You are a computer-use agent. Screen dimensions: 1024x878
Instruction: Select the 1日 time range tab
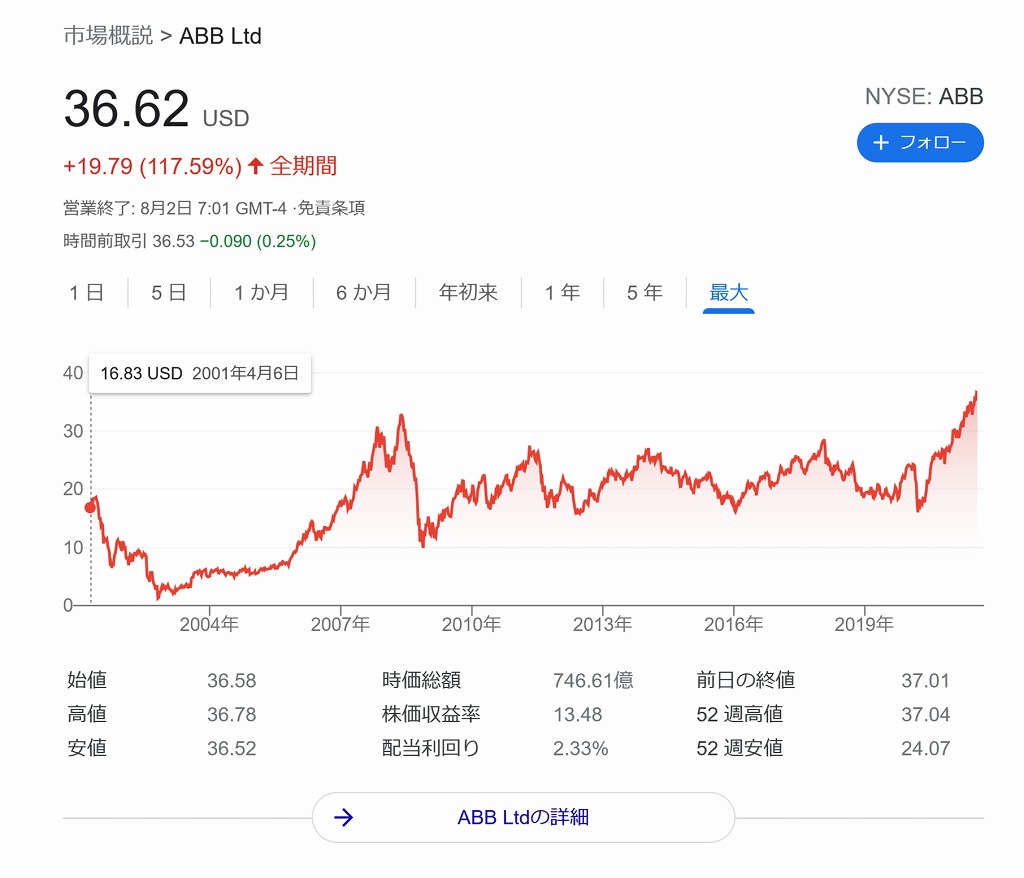pyautogui.click(x=86, y=293)
